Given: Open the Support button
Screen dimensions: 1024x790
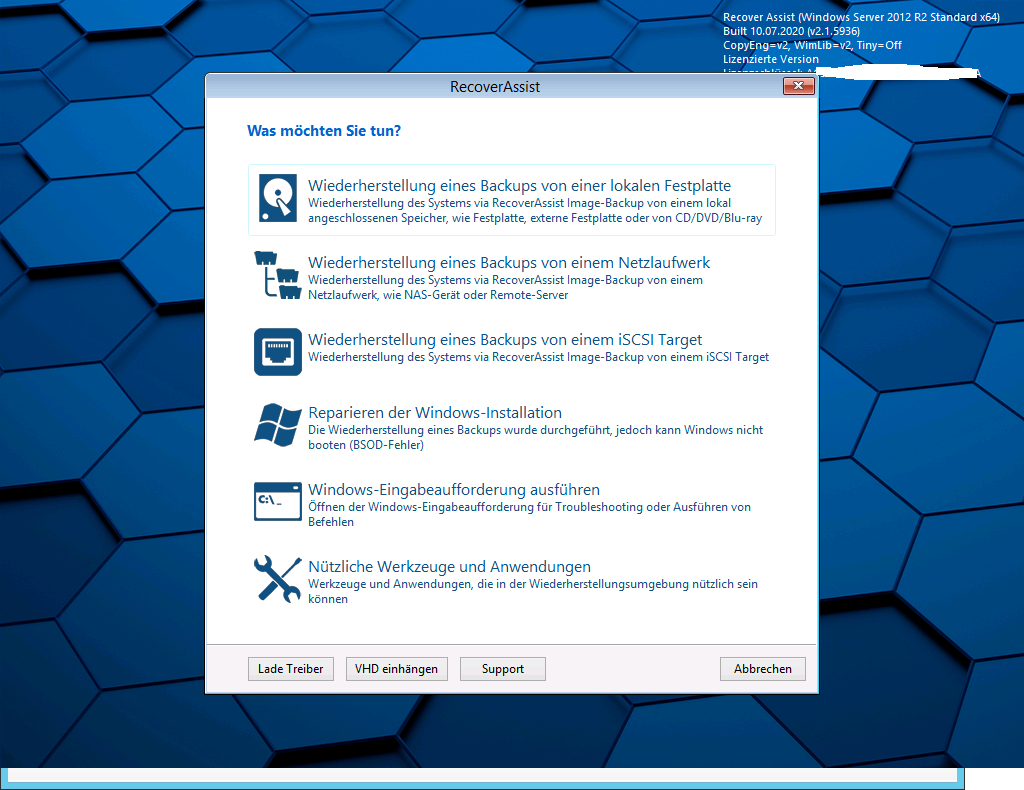Looking at the screenshot, I should pyautogui.click(x=502, y=669).
